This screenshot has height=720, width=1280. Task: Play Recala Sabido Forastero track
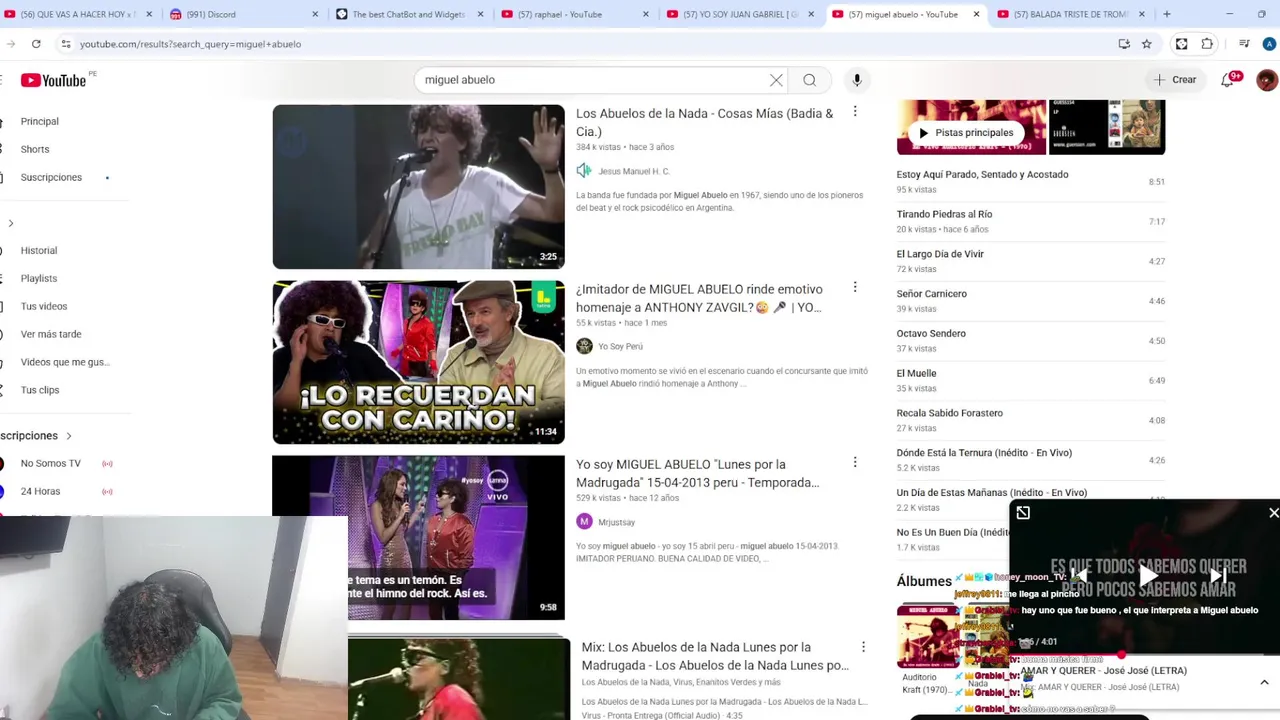(1031, 420)
